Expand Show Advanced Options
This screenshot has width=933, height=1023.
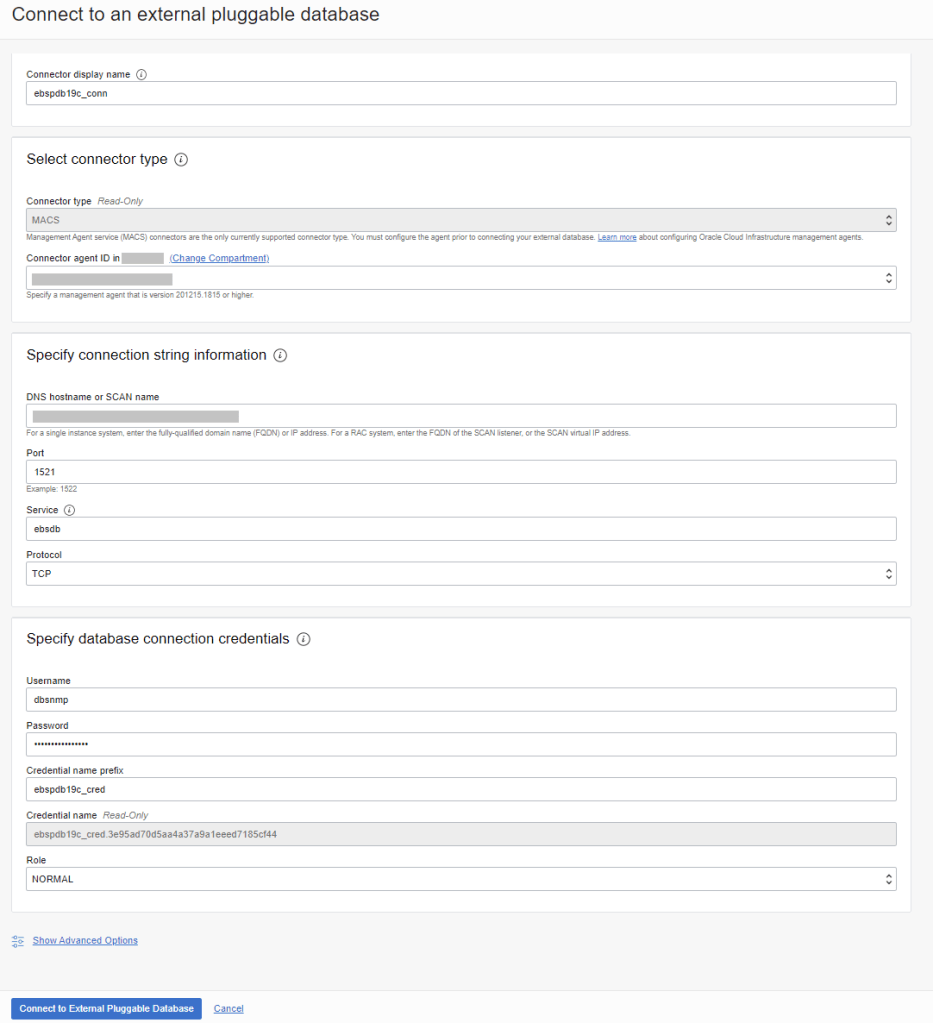coord(85,941)
